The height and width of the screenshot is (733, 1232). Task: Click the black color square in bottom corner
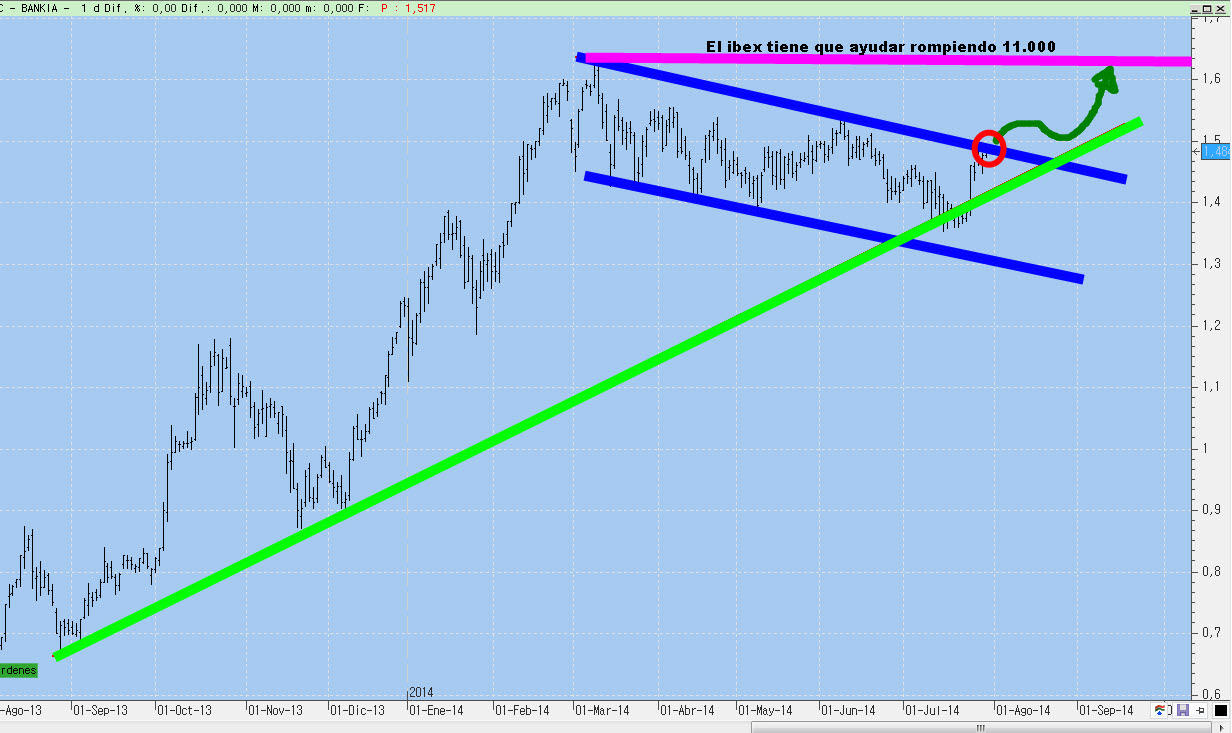pyautogui.click(x=1221, y=710)
